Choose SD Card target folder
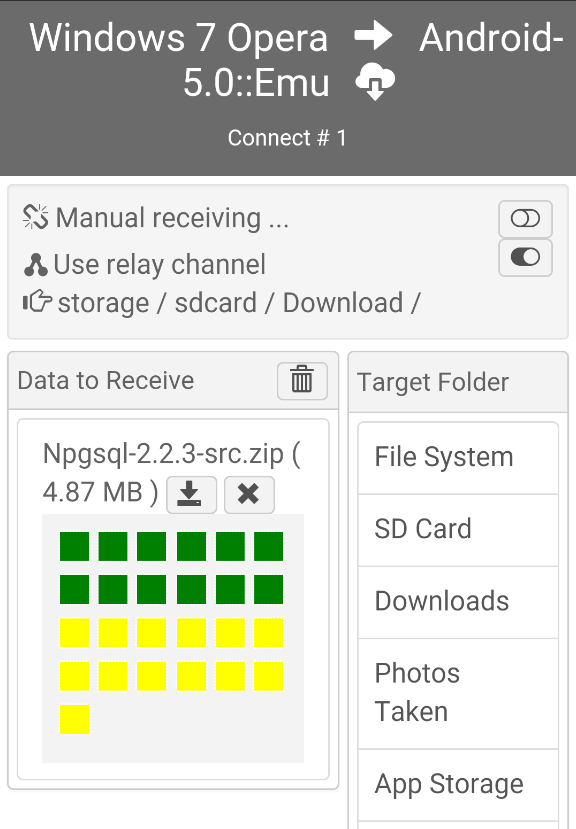The image size is (576, 829). click(458, 530)
